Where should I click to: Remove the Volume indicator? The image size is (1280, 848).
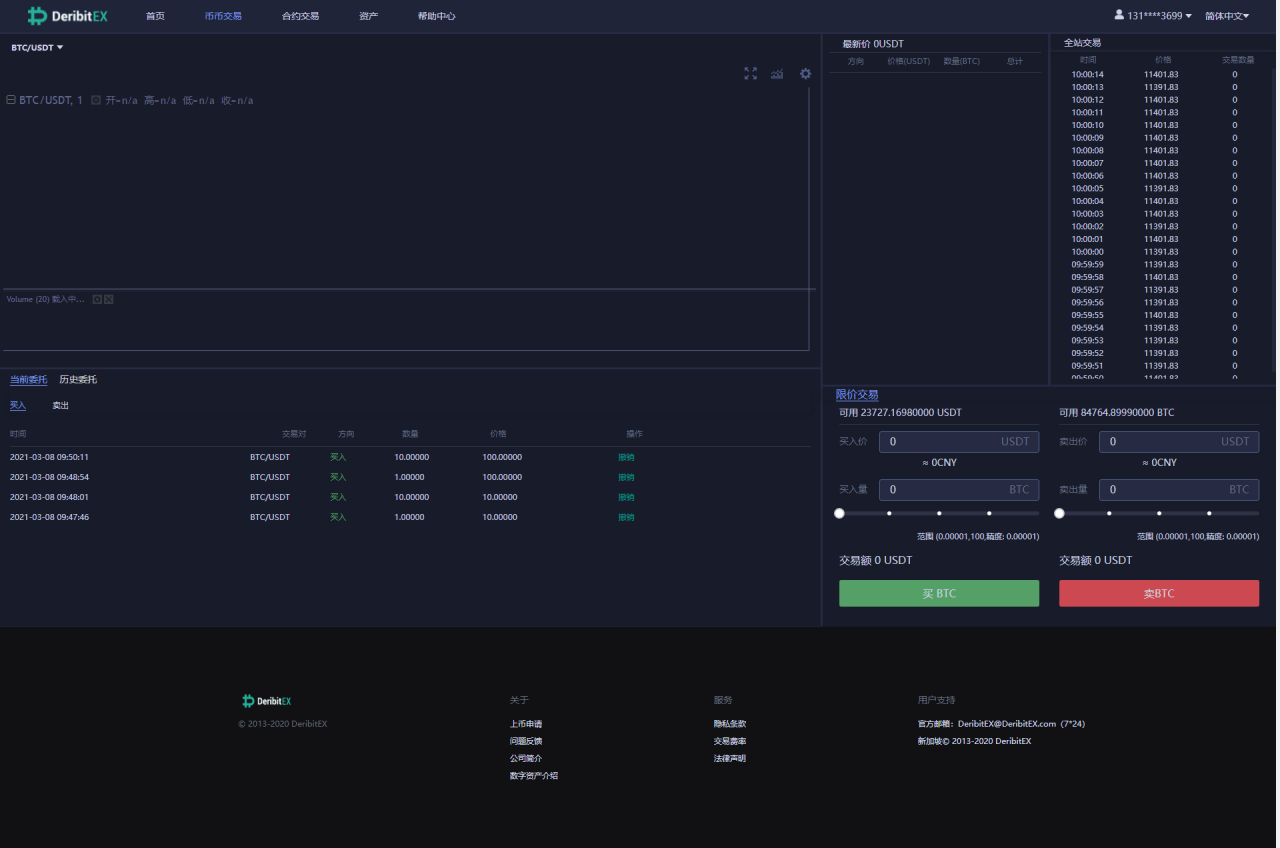tap(109, 299)
